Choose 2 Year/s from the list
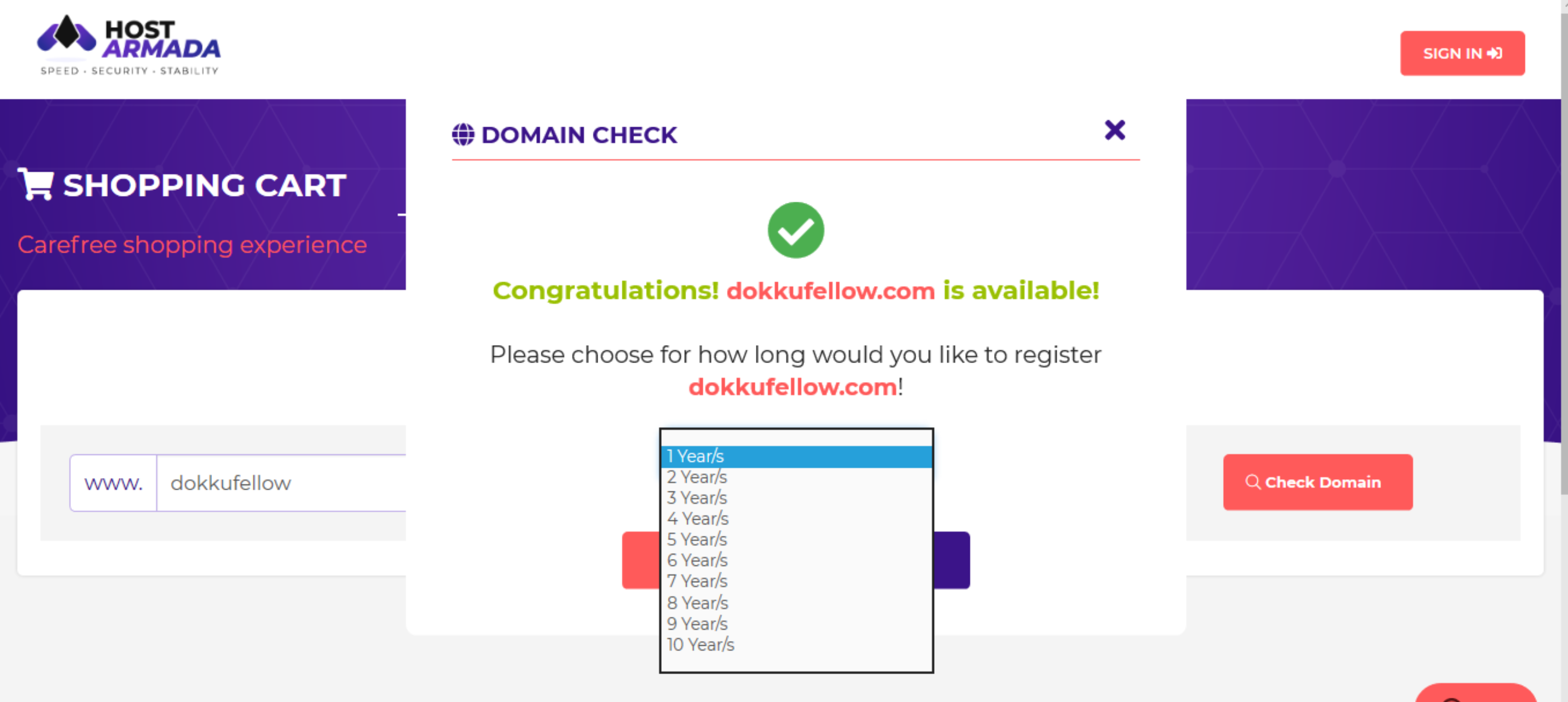 (x=795, y=477)
